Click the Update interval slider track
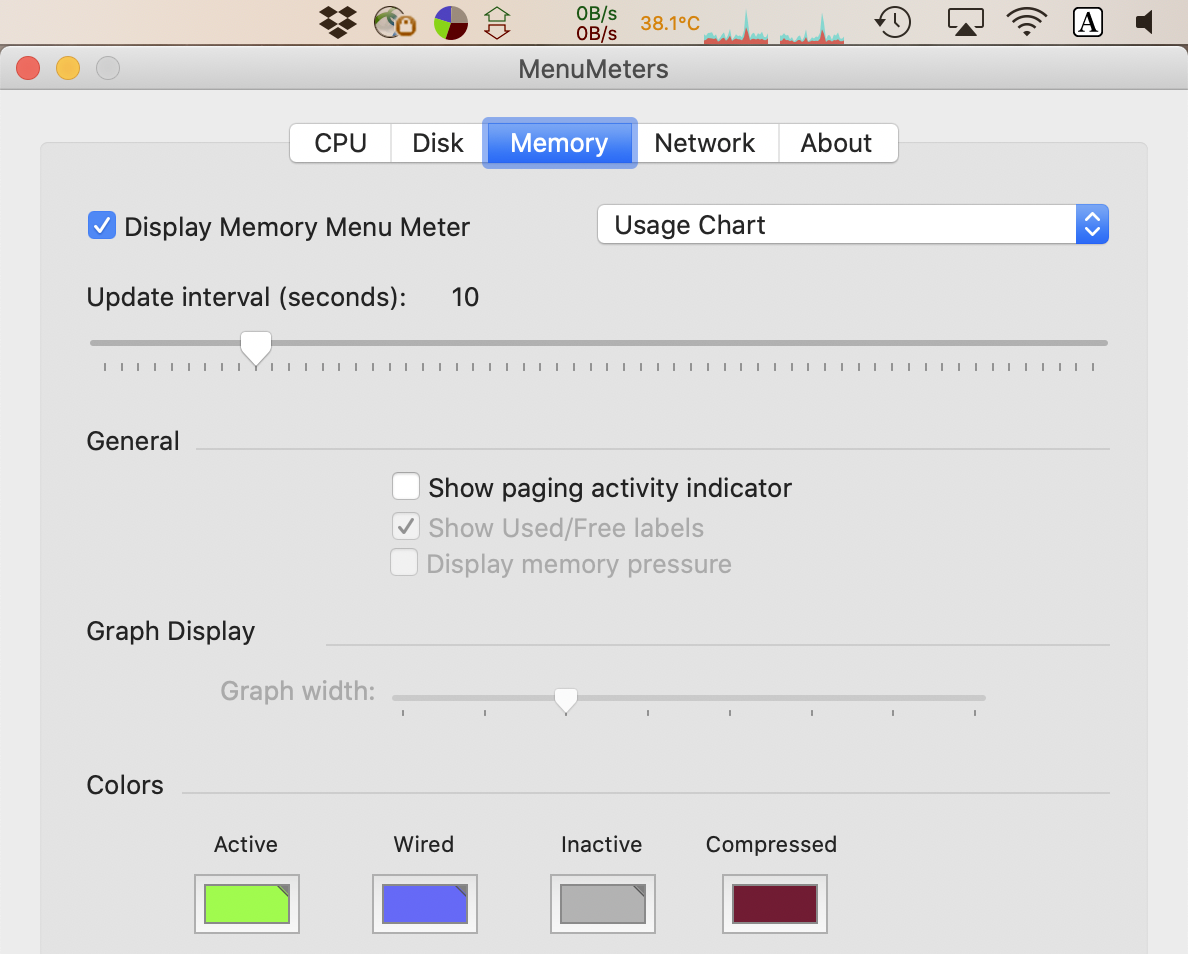Image resolution: width=1188 pixels, height=954 pixels. tap(599, 343)
